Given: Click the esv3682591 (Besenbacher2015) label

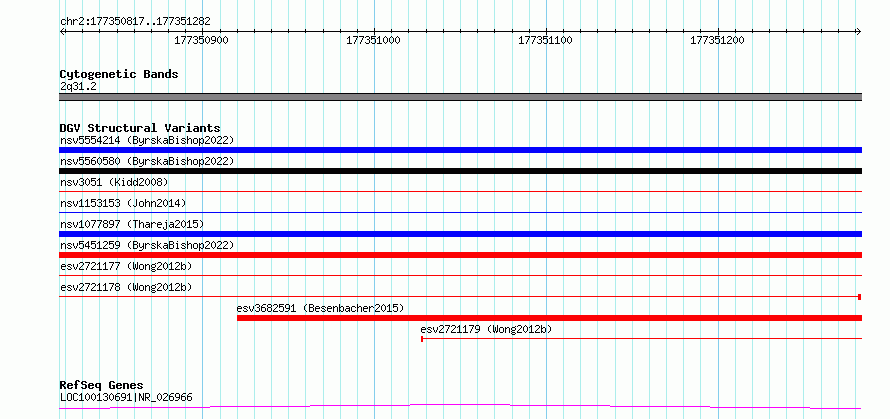Looking at the screenshot, I should [x=320, y=308].
